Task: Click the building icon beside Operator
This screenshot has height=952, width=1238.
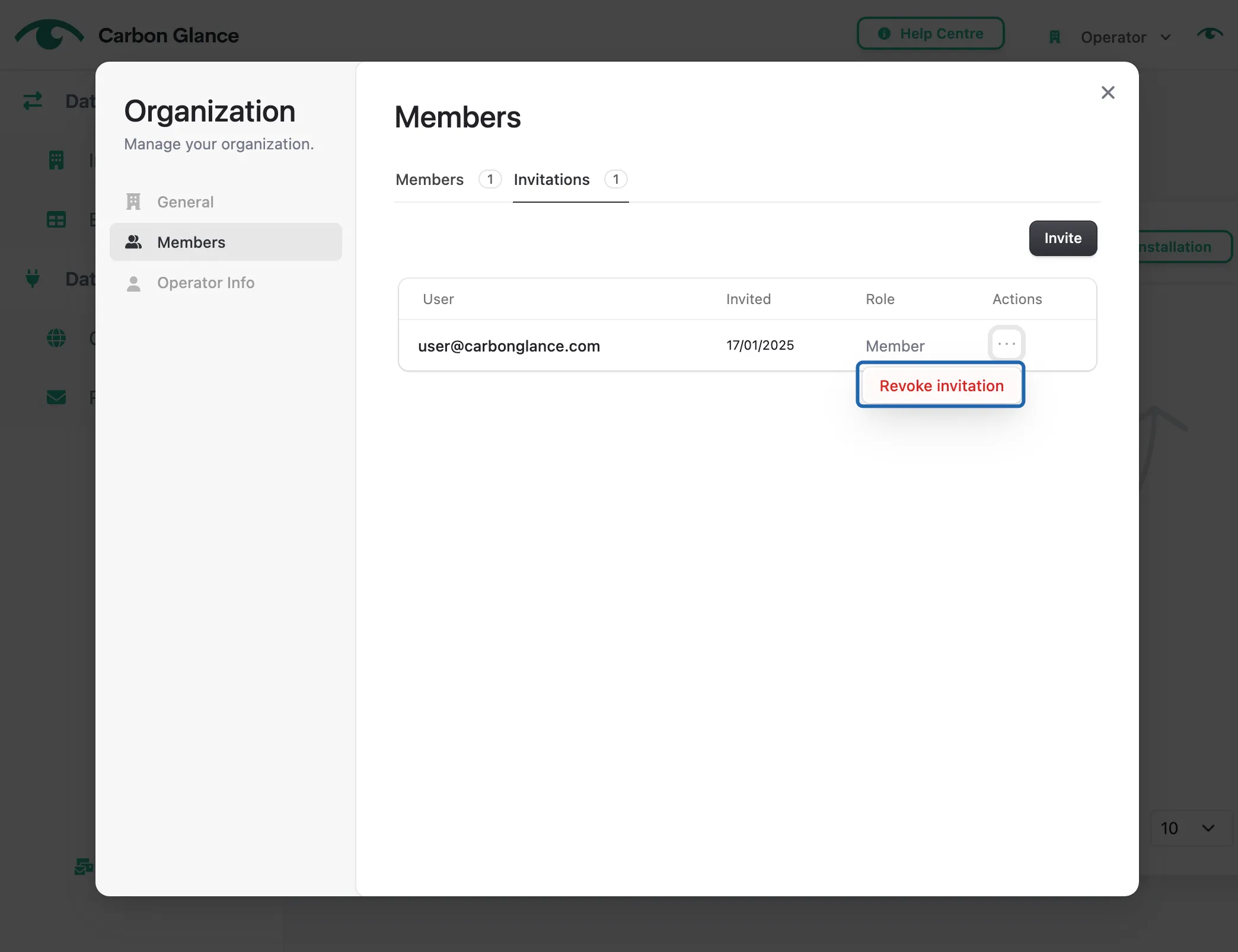Action: pos(1054,37)
